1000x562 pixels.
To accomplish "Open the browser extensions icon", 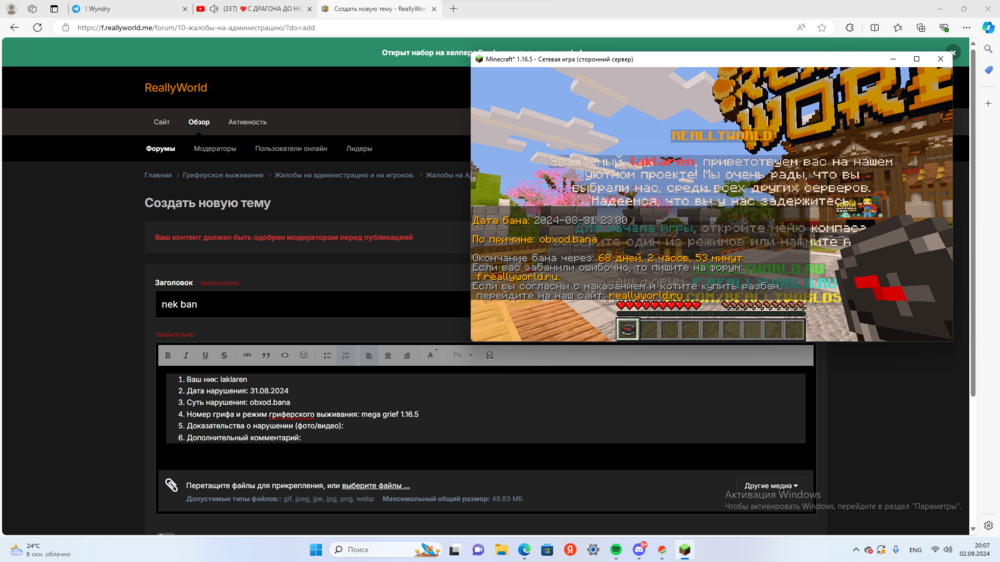I will 849,27.
